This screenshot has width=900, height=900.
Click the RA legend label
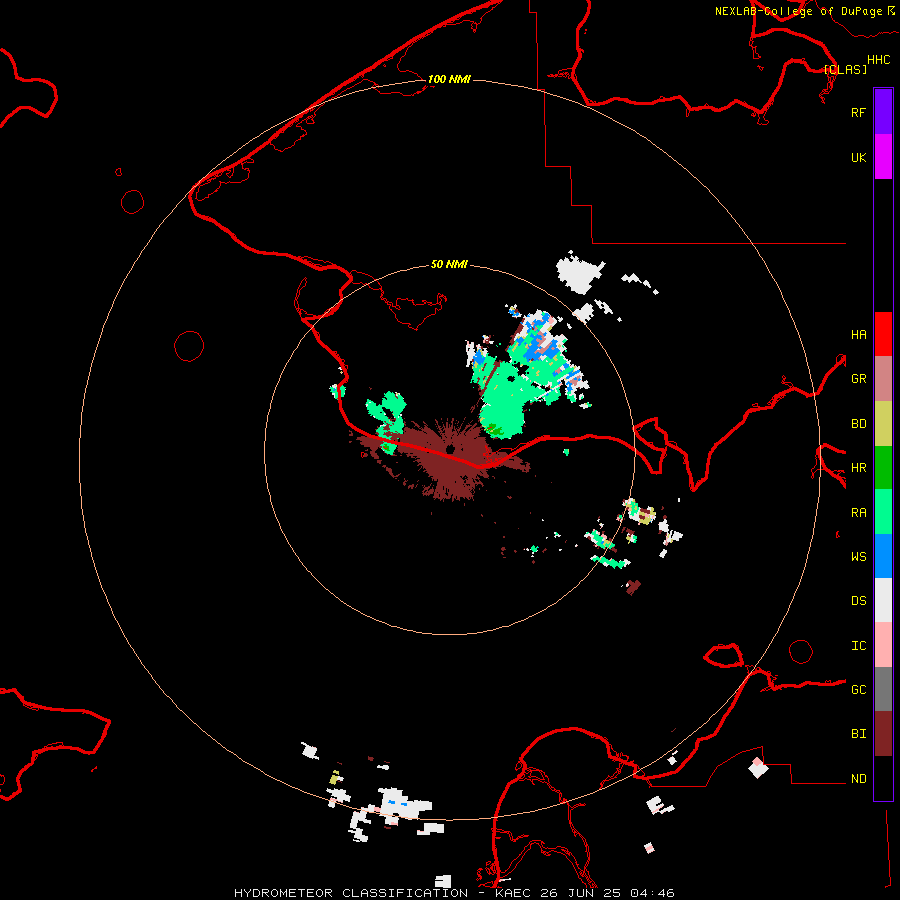(x=858, y=513)
